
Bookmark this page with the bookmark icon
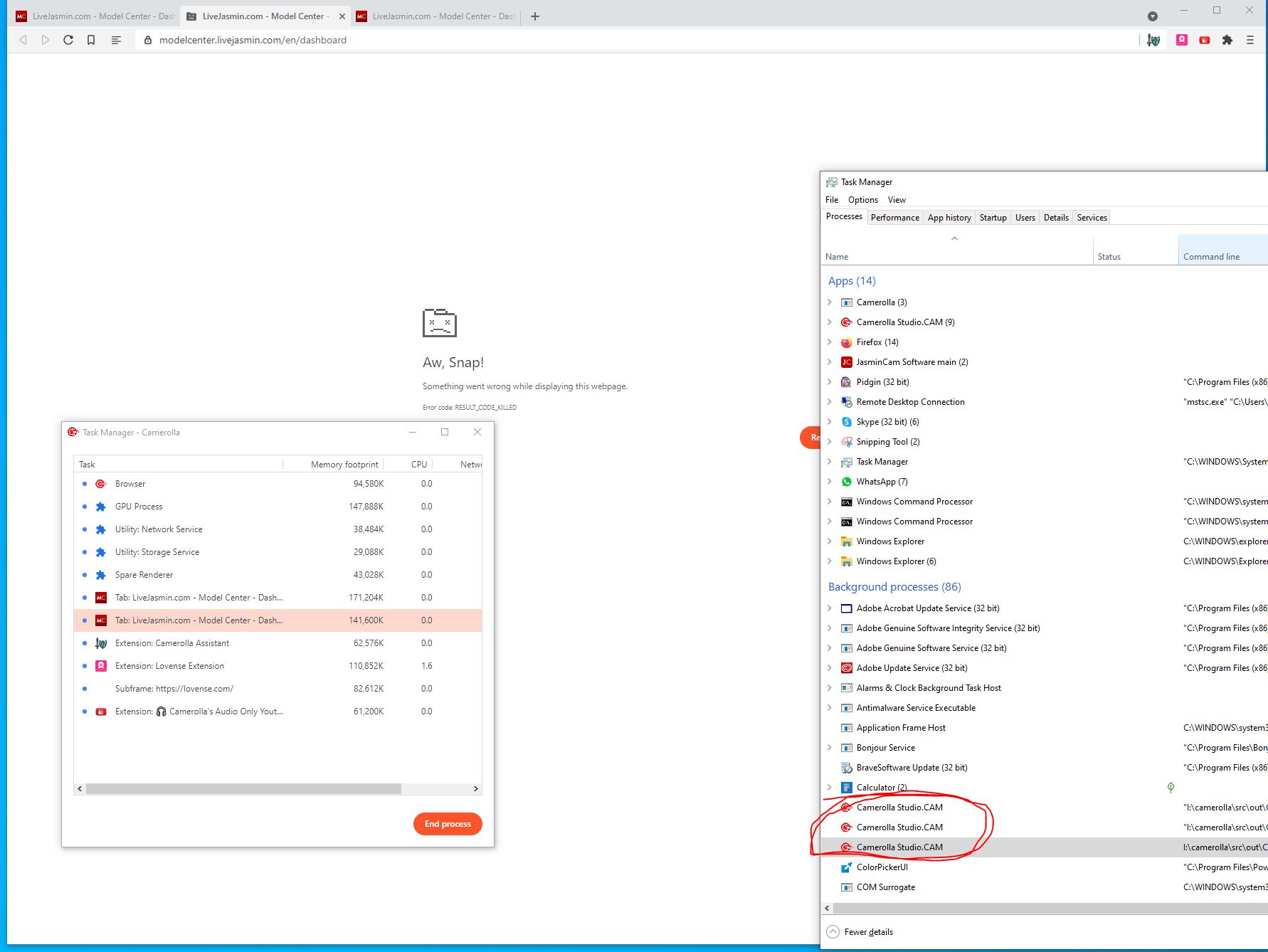(x=91, y=40)
